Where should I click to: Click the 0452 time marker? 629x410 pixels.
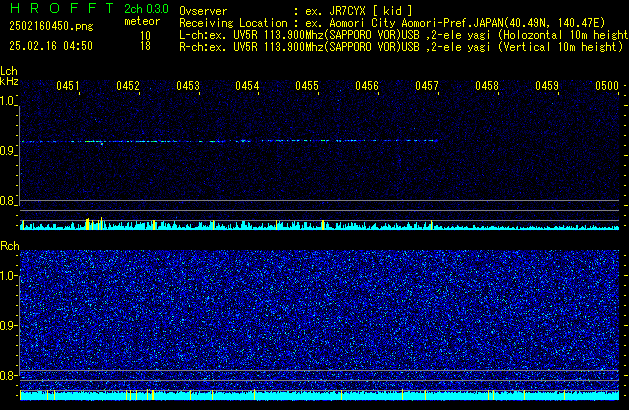(x=128, y=86)
